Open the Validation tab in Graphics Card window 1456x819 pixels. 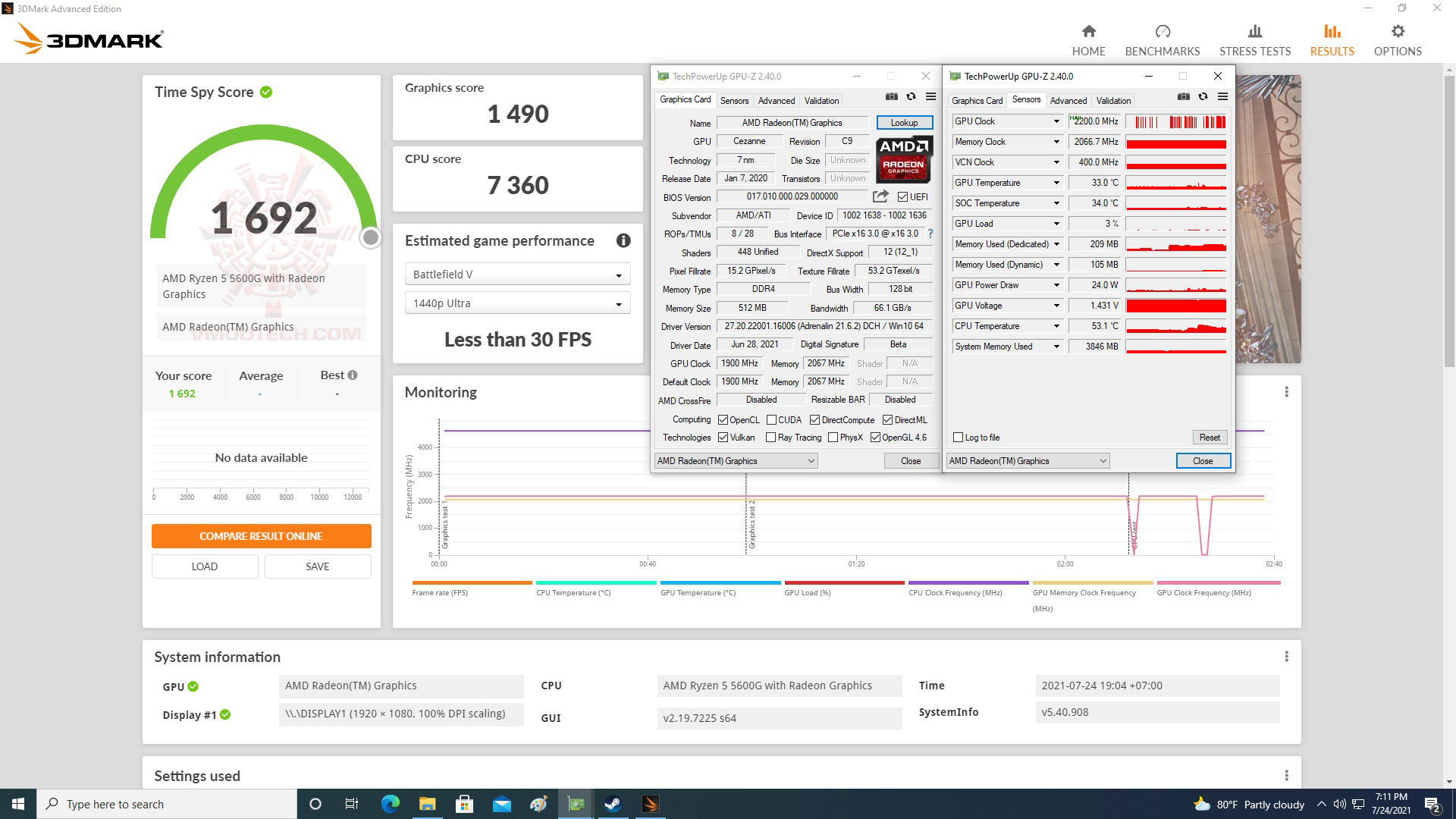click(821, 100)
